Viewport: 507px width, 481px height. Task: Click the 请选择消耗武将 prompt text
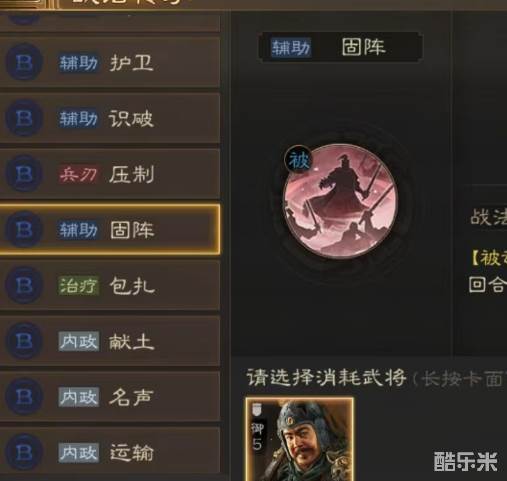click(x=326, y=378)
